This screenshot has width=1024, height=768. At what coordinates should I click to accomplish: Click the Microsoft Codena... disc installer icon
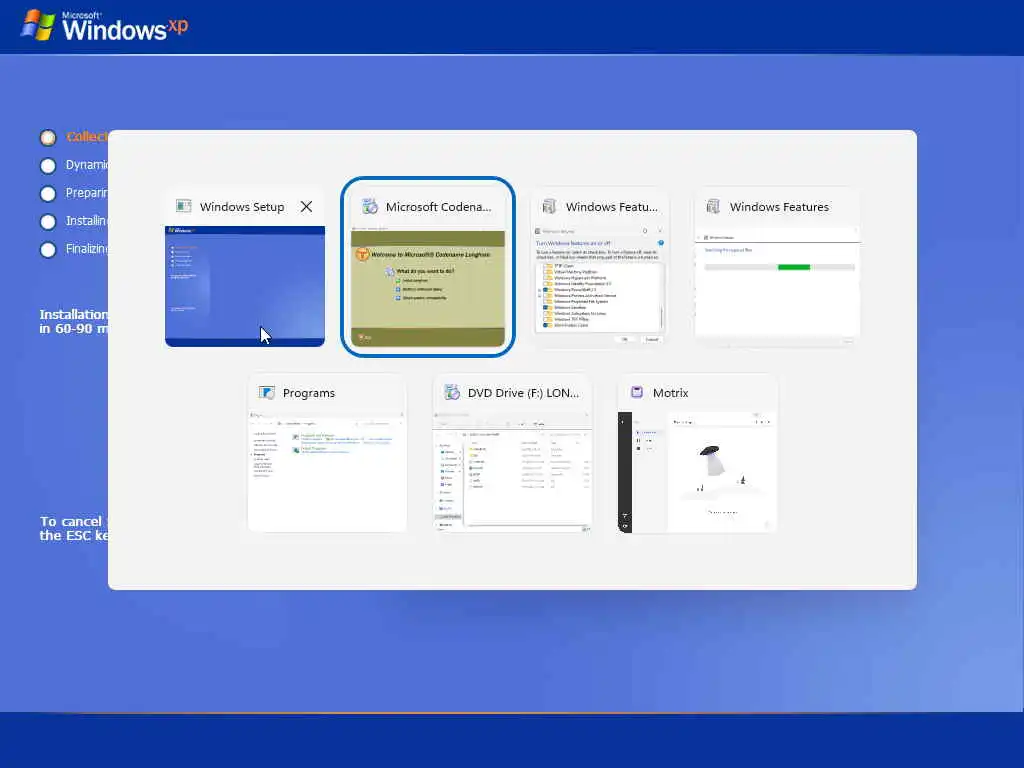[370, 206]
